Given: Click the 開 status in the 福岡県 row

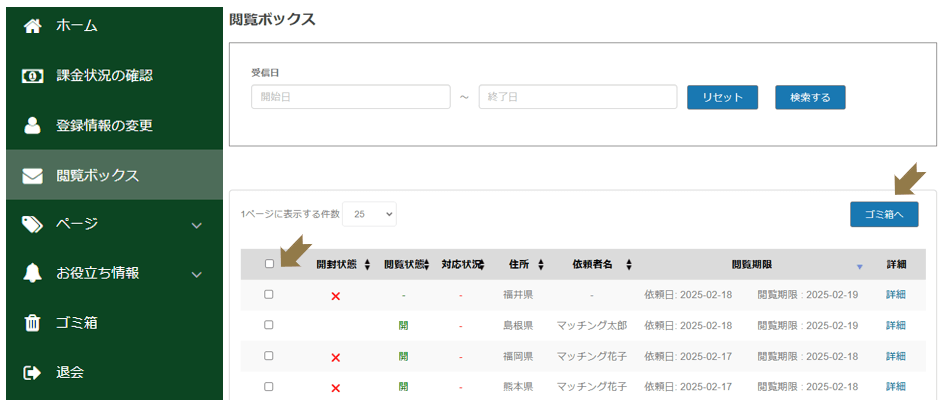Looking at the screenshot, I should pos(403,356).
